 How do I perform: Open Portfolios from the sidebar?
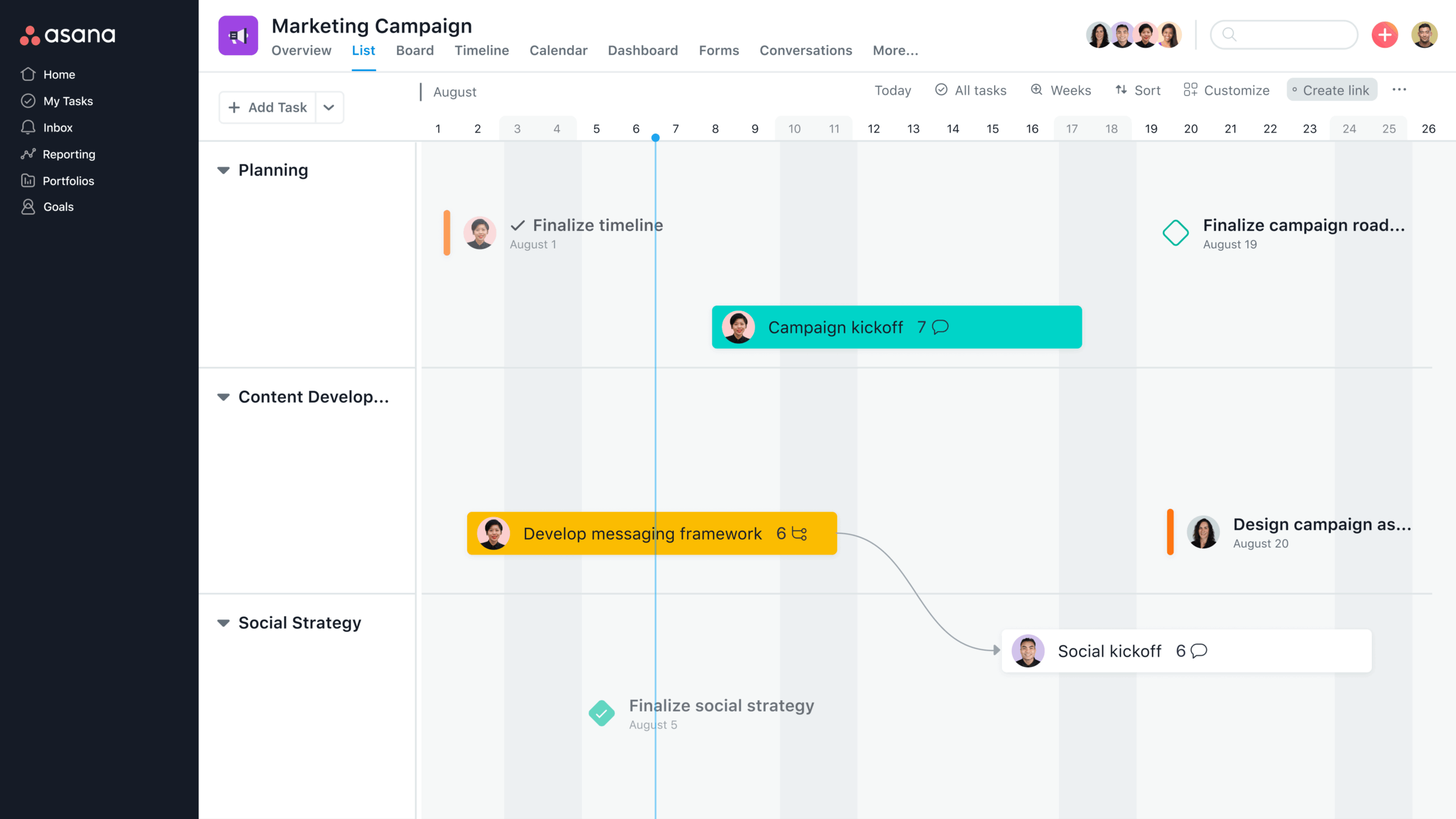pyautogui.click(x=69, y=181)
